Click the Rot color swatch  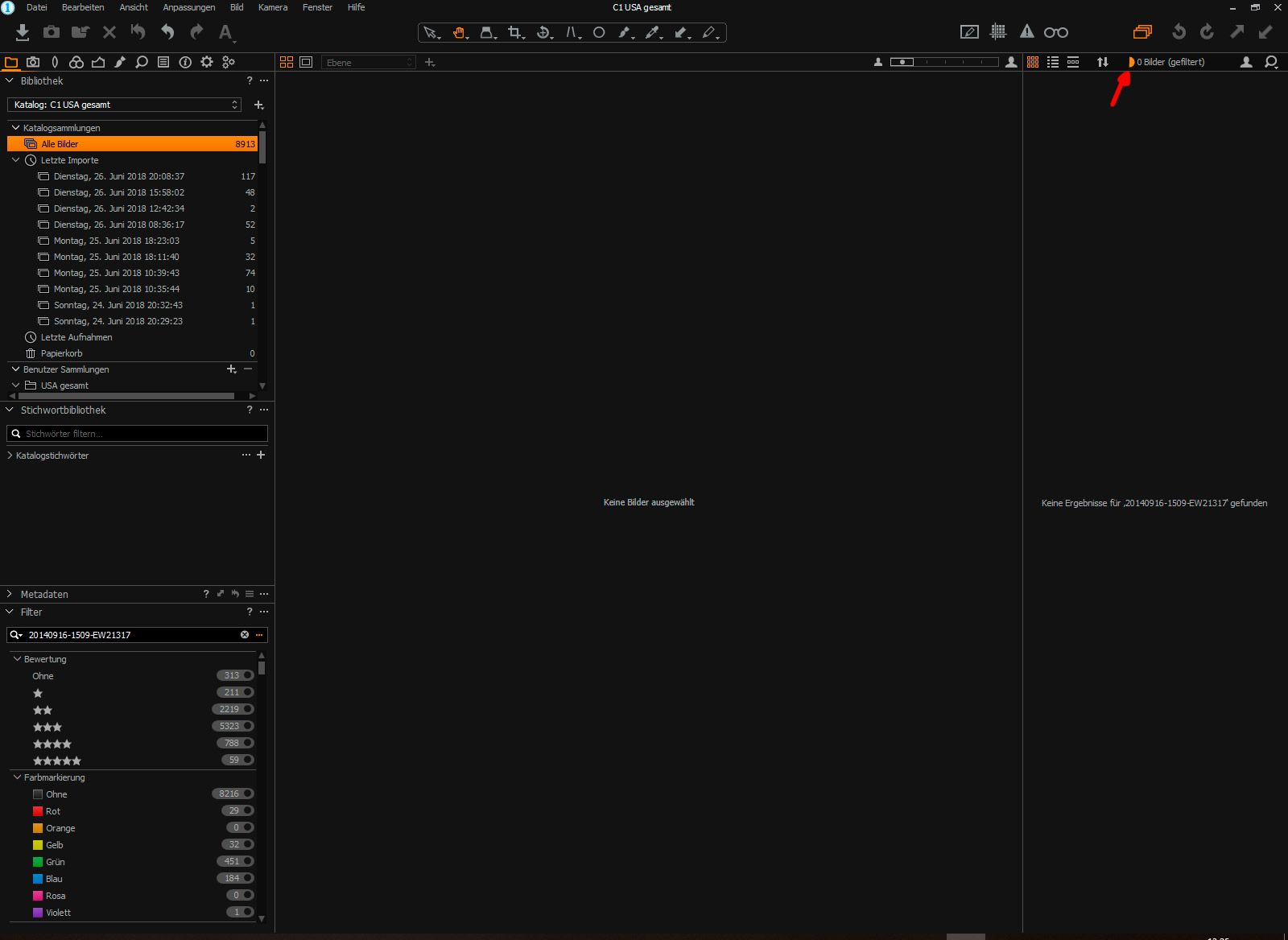pos(38,811)
